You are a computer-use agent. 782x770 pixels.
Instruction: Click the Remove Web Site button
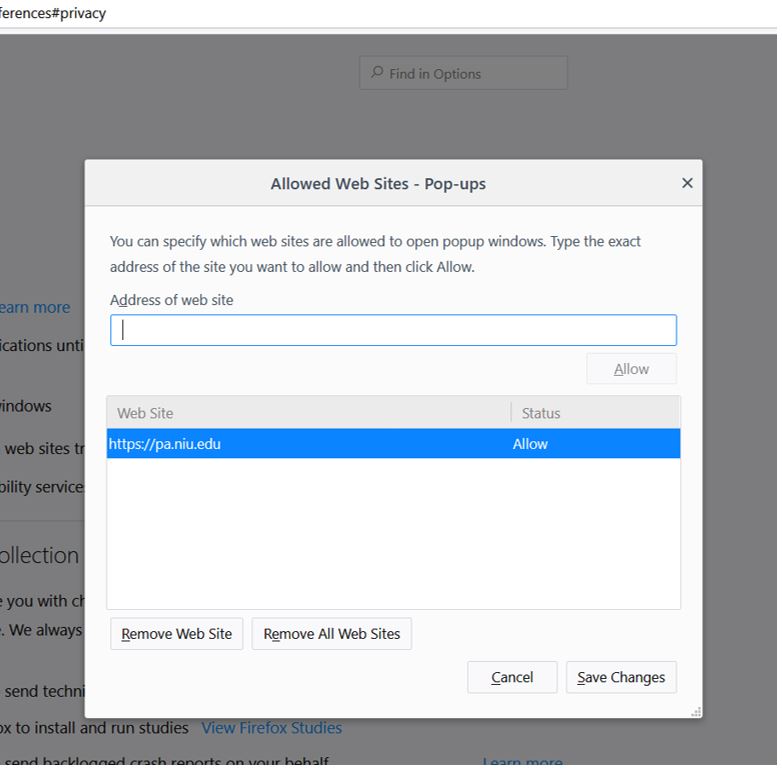177,634
